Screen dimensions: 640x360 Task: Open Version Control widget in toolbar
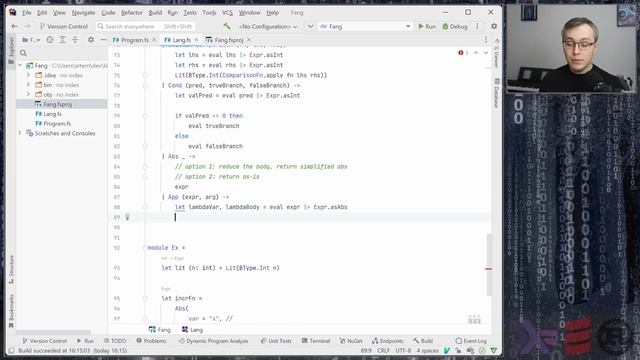coord(64,27)
